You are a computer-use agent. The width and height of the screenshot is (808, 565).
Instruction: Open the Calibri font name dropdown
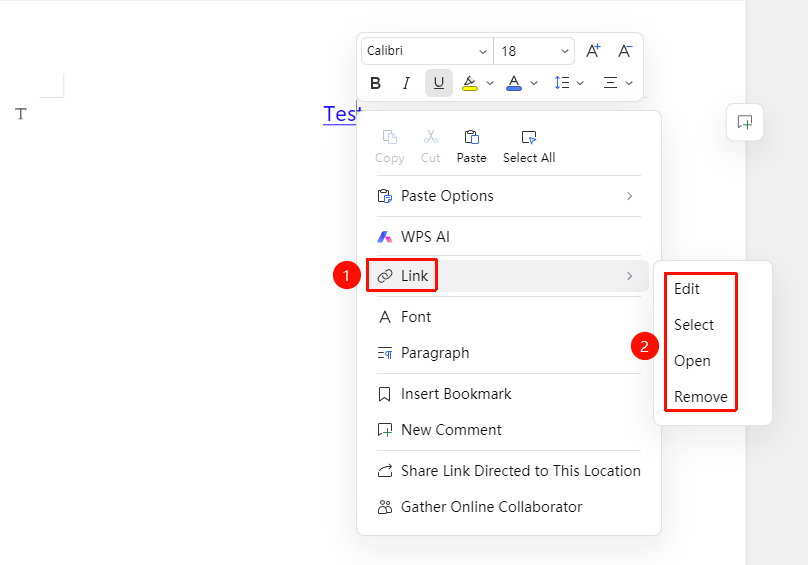427,51
